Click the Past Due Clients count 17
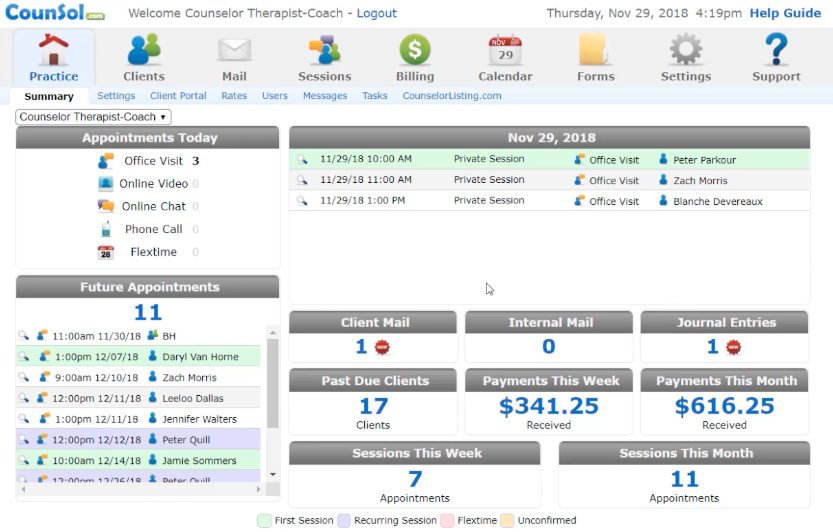Image resolution: width=833 pixels, height=532 pixels. [374, 406]
